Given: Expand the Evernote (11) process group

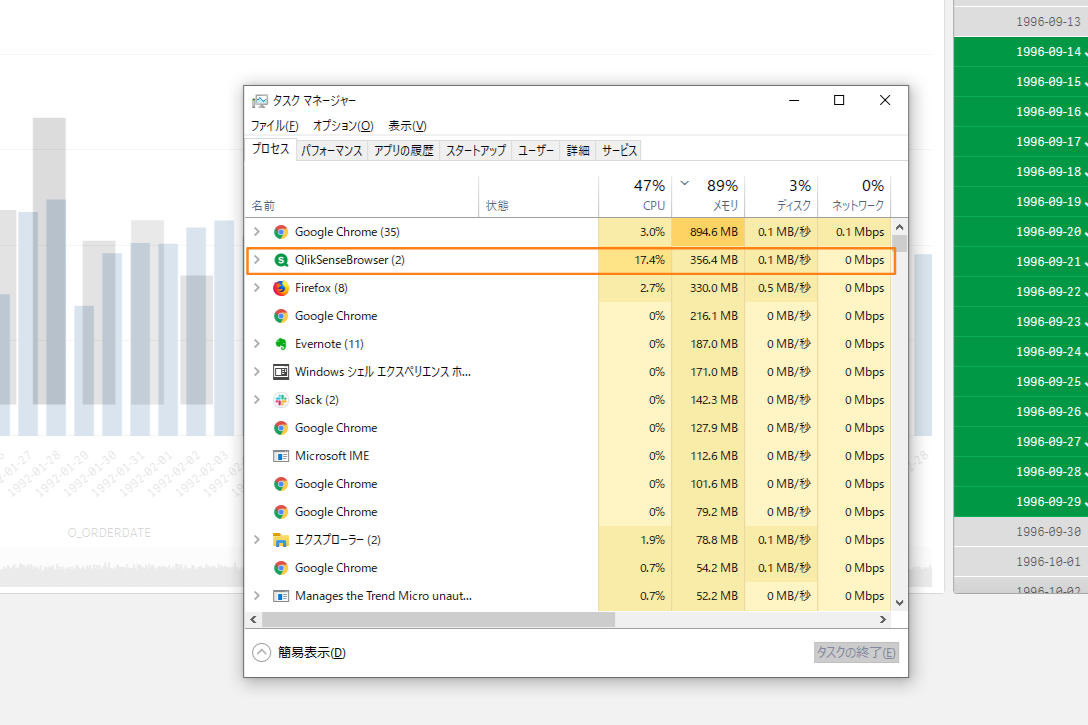Looking at the screenshot, I should 257,343.
